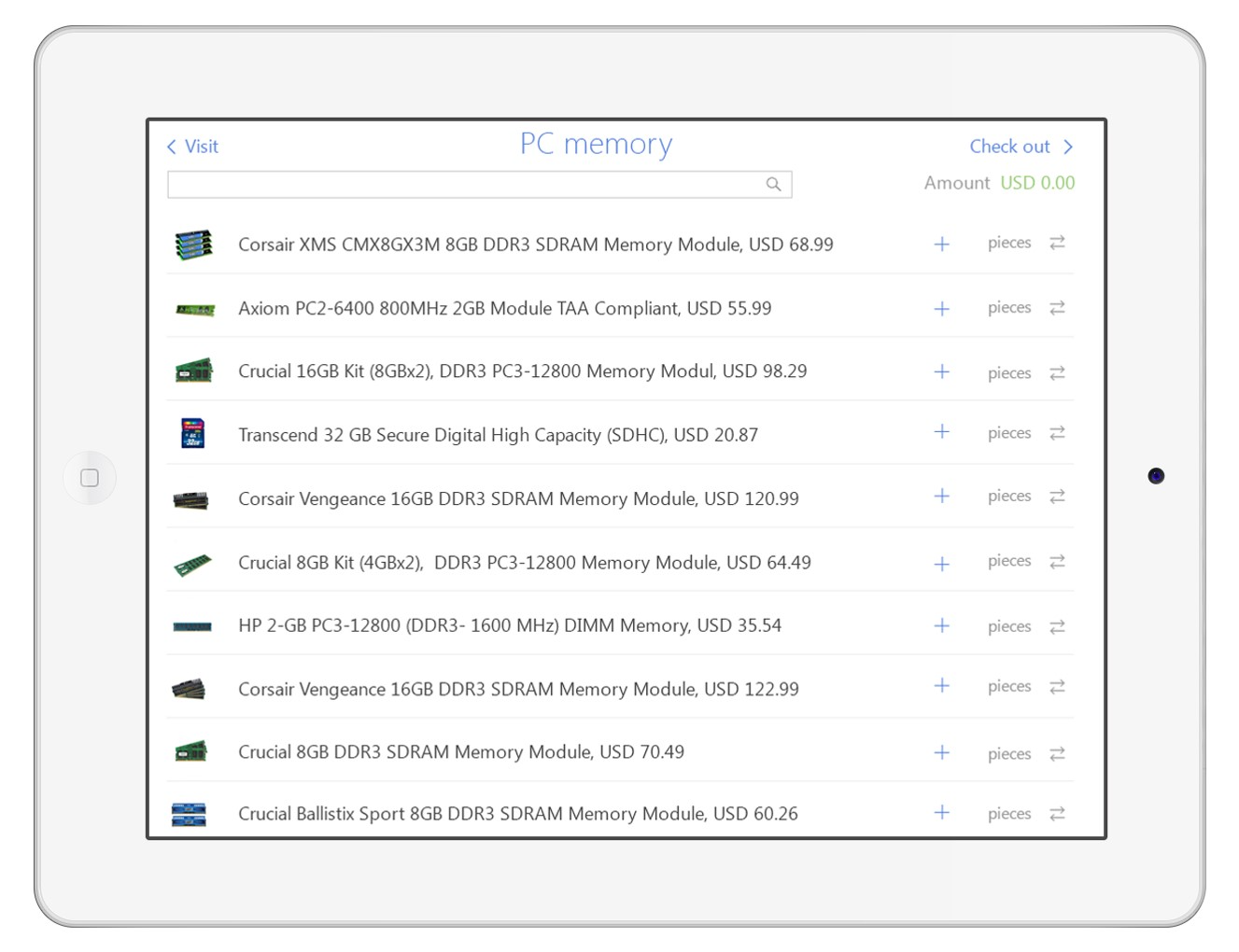Screen dimensions: 1239x952
Task: Open Crucial 16GB Kit product thumbnail
Action: 193,371
